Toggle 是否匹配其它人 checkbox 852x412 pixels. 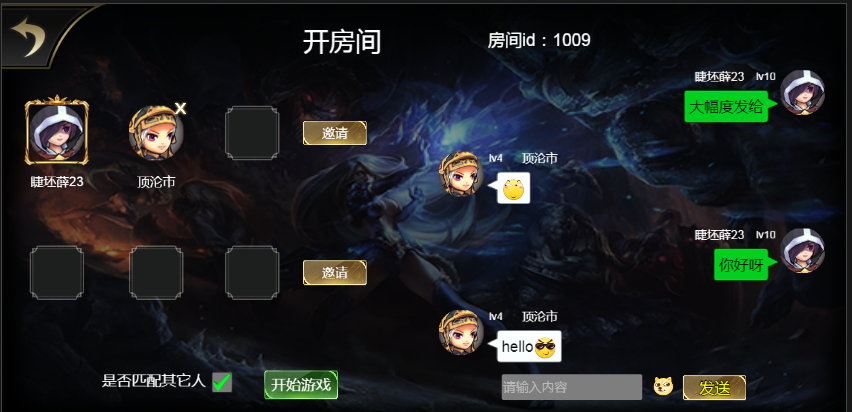pos(222,382)
